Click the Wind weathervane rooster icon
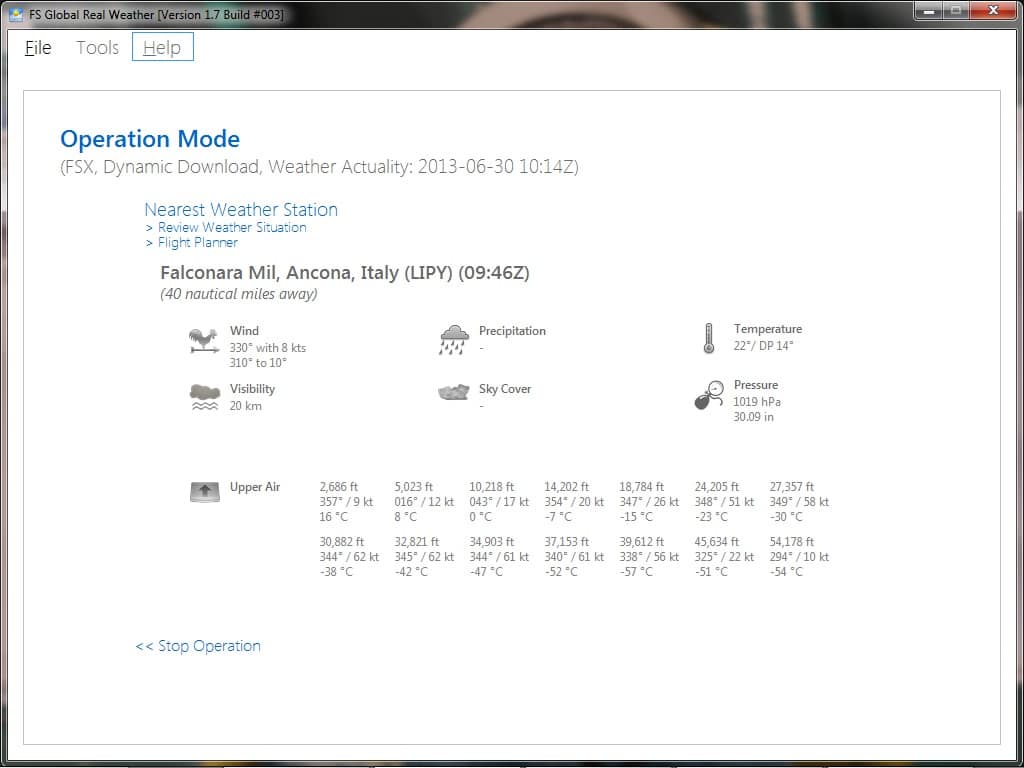Viewport: 1024px width, 768px height. click(203, 341)
